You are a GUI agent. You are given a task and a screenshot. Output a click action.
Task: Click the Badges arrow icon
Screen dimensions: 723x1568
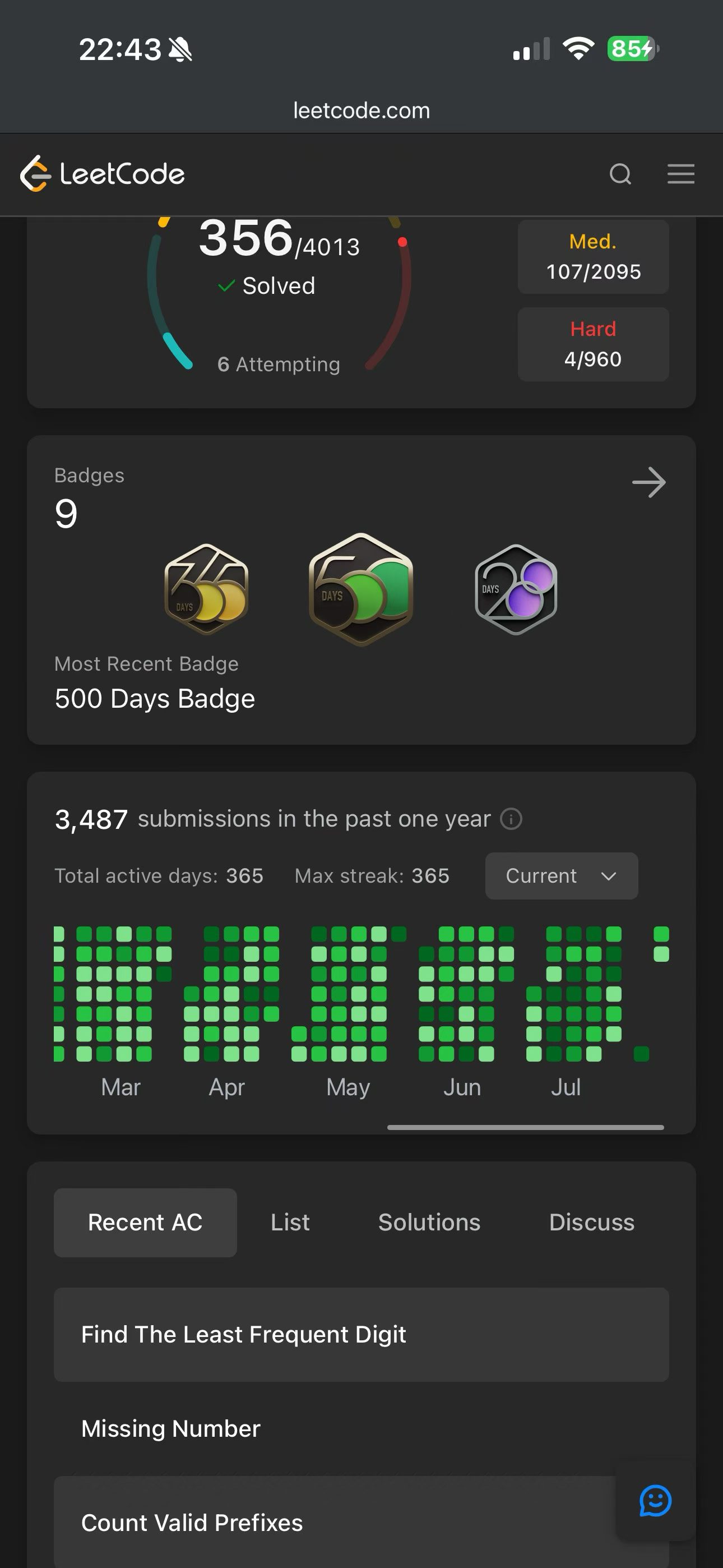coord(649,483)
